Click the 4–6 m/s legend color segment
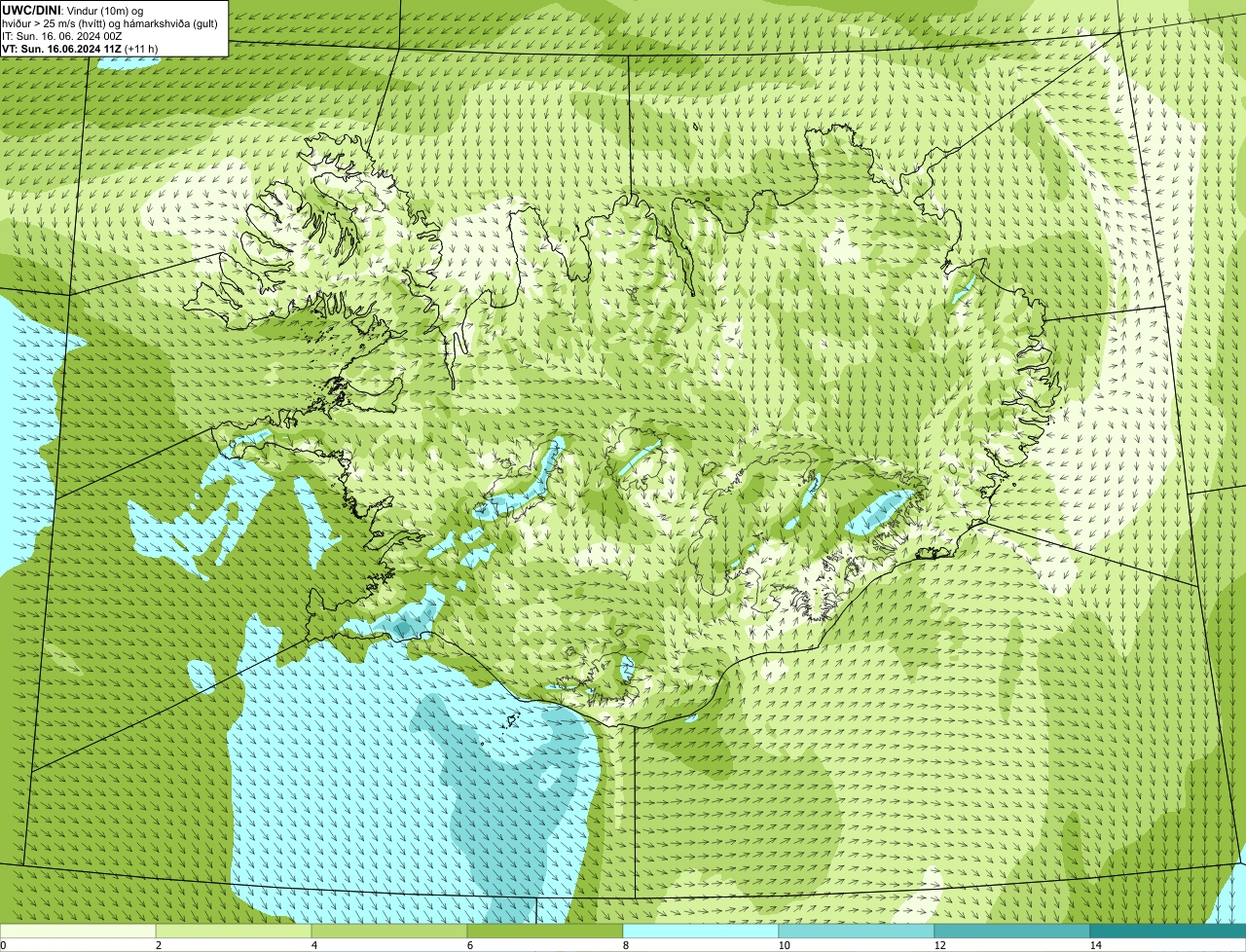The width and height of the screenshot is (1246, 952). [x=389, y=932]
